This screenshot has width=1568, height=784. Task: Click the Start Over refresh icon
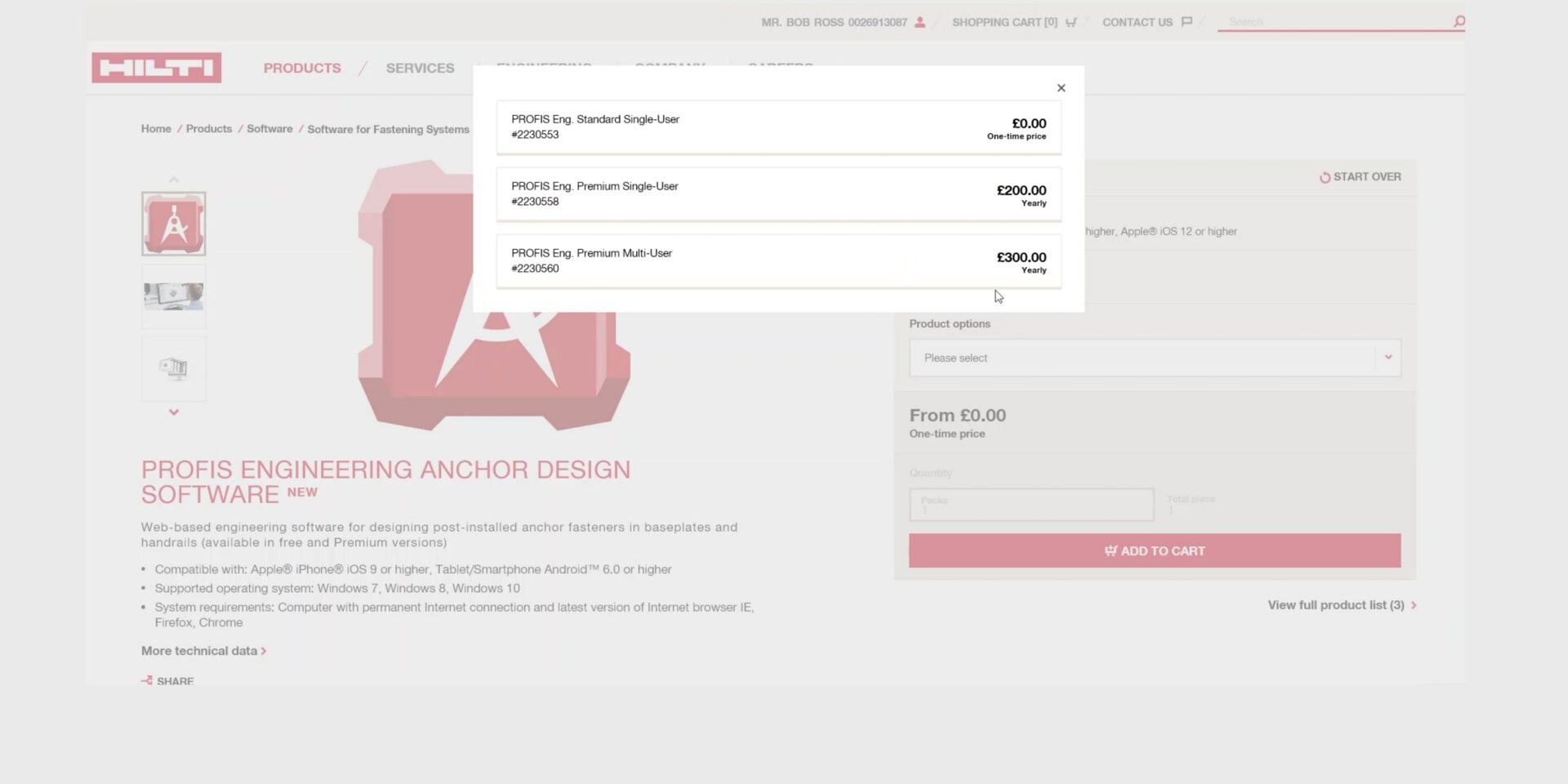click(x=1325, y=176)
